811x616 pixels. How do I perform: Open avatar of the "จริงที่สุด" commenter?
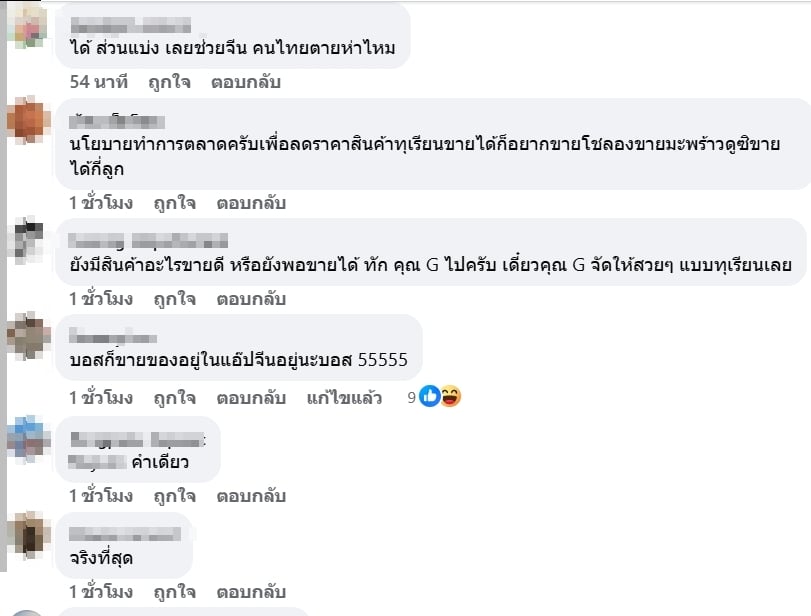[28, 534]
